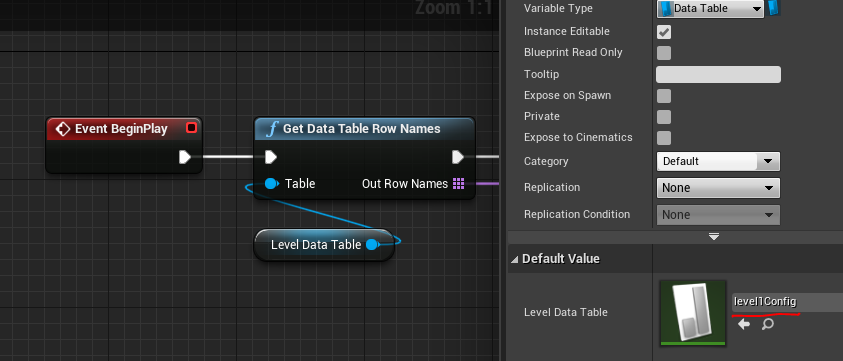
Task: Click Get Data Table Row Names input exec pin
Action: 271,157
